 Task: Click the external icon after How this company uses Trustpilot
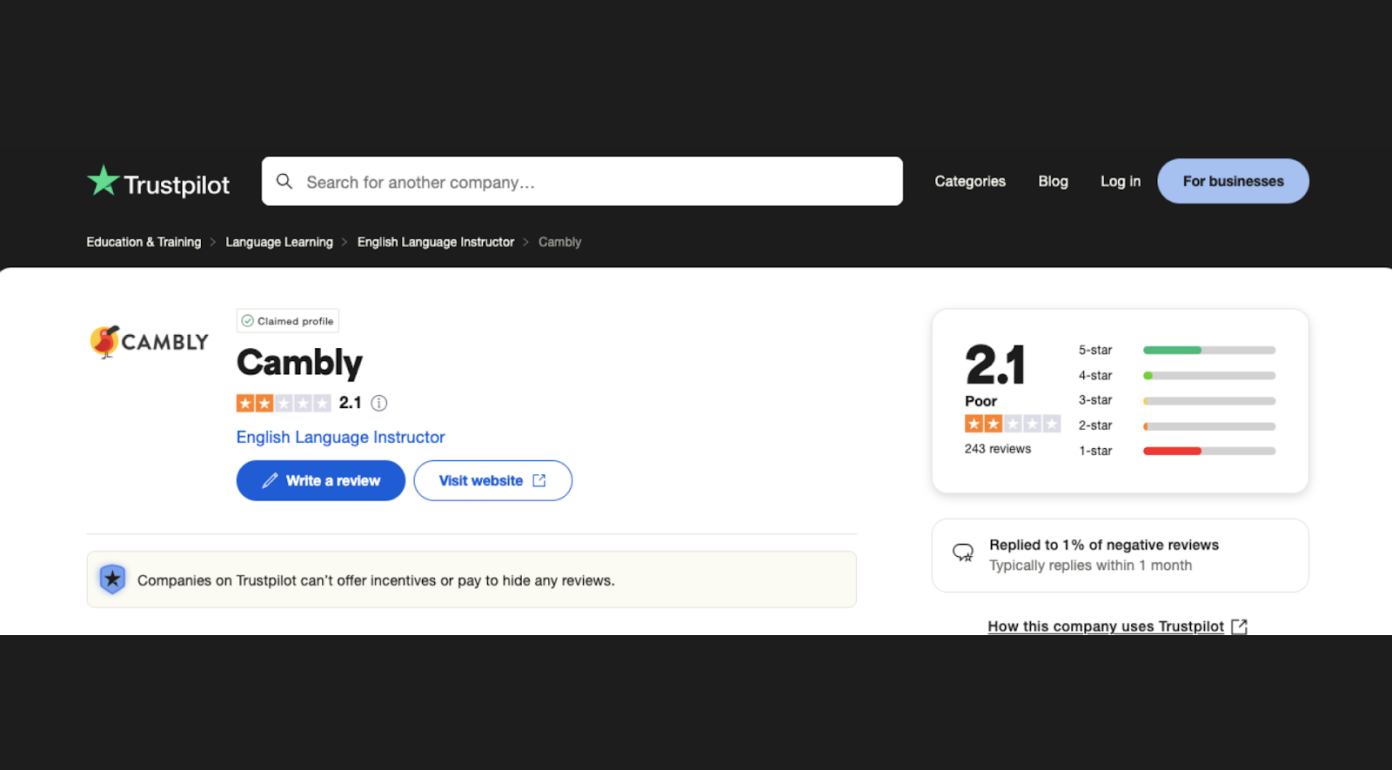click(1239, 626)
